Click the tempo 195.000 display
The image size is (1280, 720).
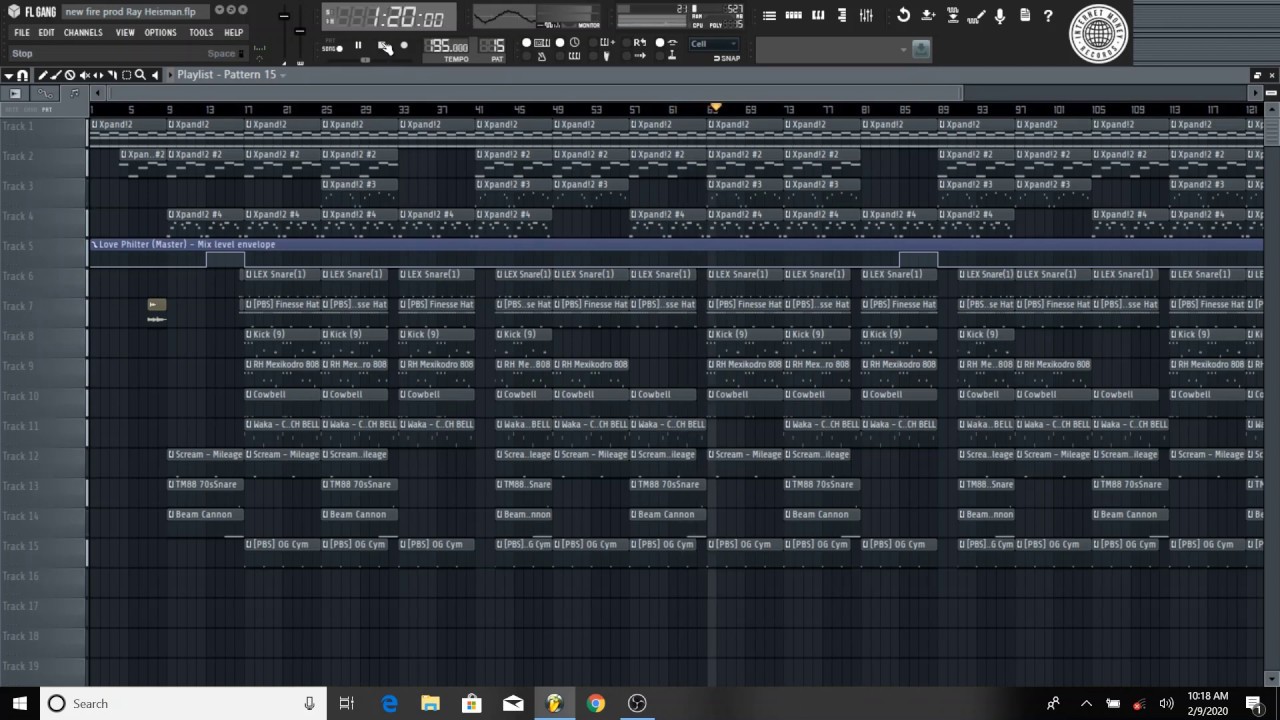(x=447, y=47)
